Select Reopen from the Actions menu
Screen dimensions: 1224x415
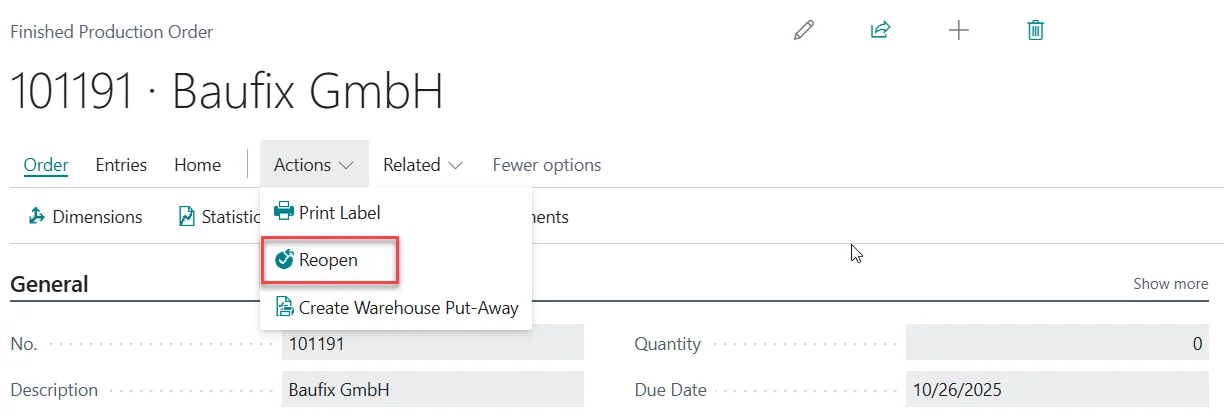[328, 260]
